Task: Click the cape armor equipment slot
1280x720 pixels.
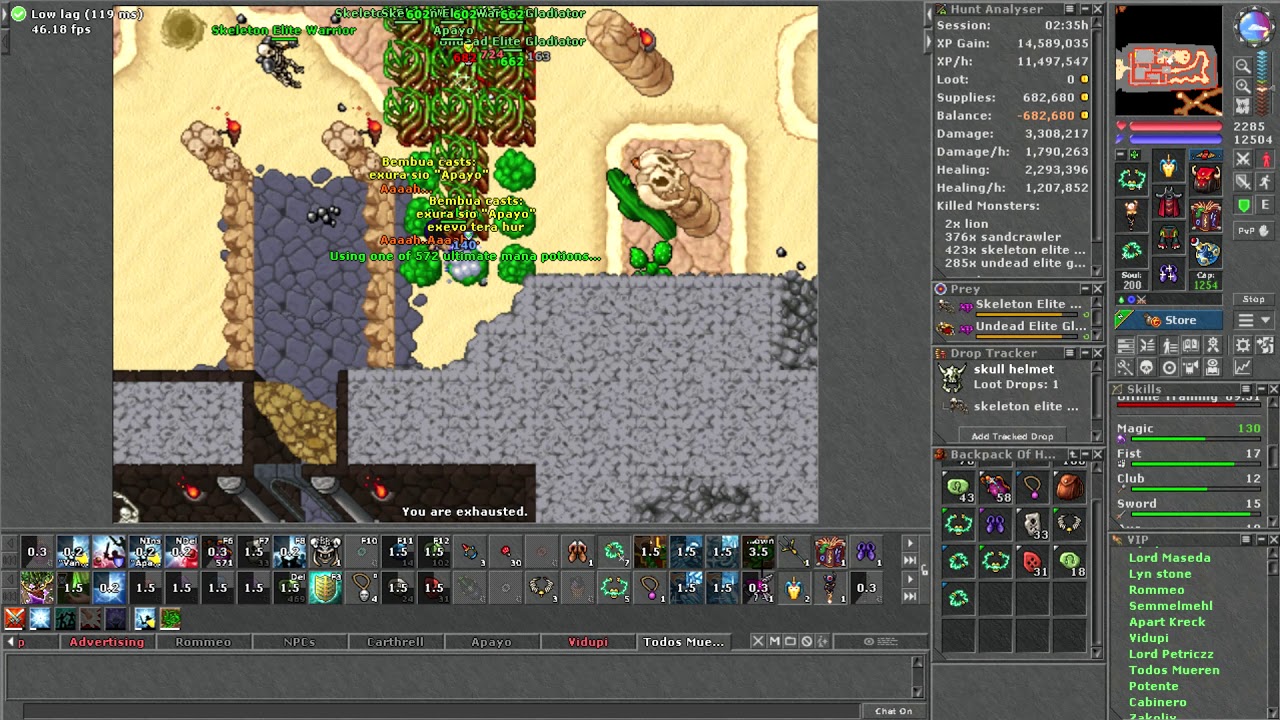Action: [1169, 201]
